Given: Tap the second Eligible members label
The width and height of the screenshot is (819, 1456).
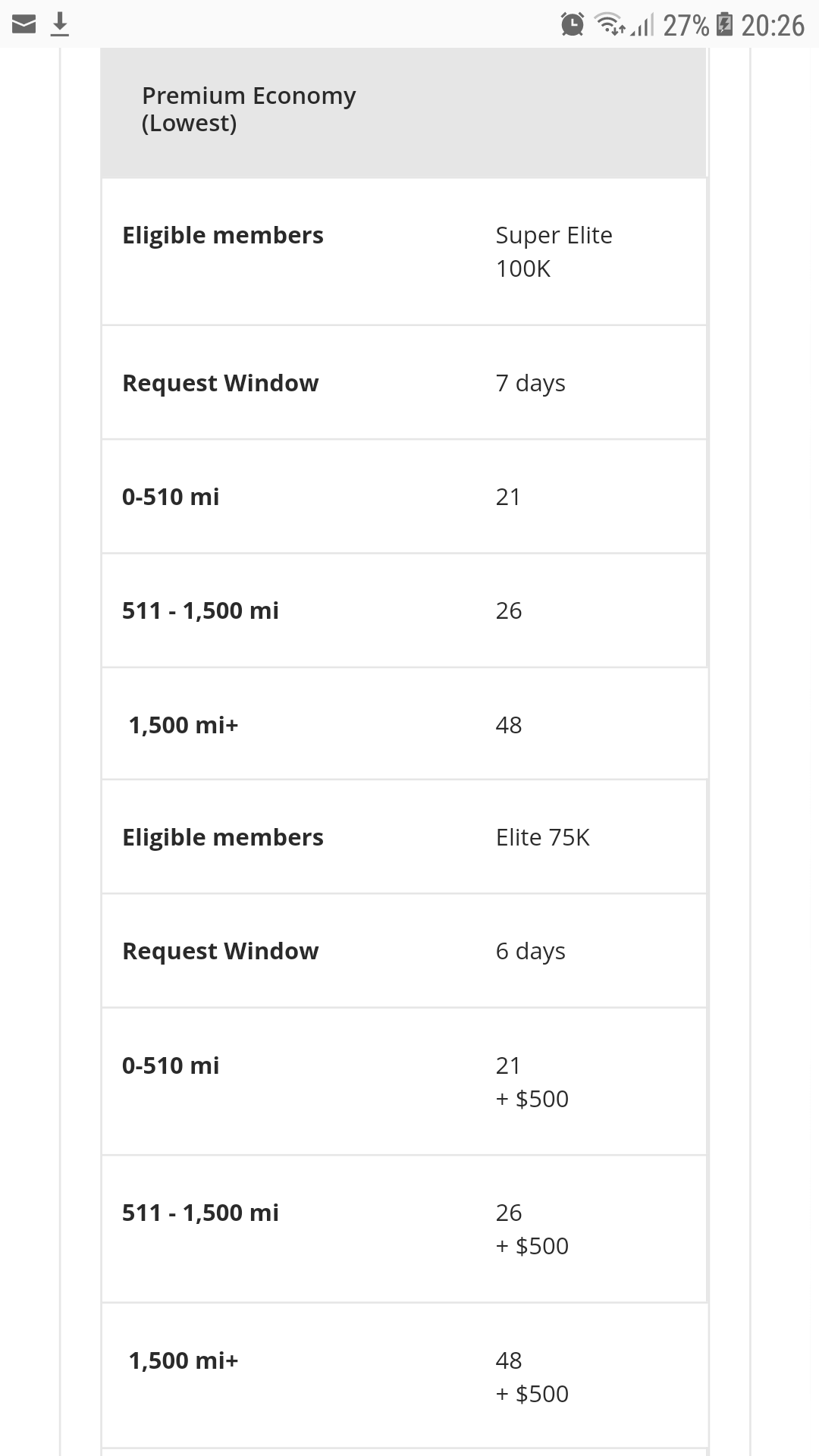Looking at the screenshot, I should 223,837.
